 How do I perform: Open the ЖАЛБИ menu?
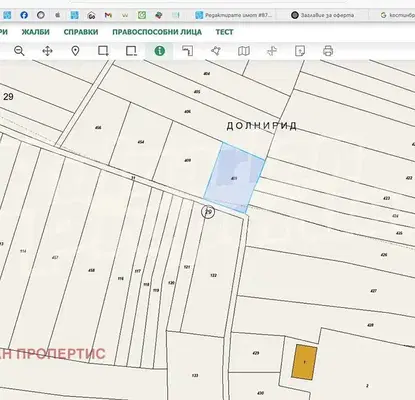pos(36,32)
